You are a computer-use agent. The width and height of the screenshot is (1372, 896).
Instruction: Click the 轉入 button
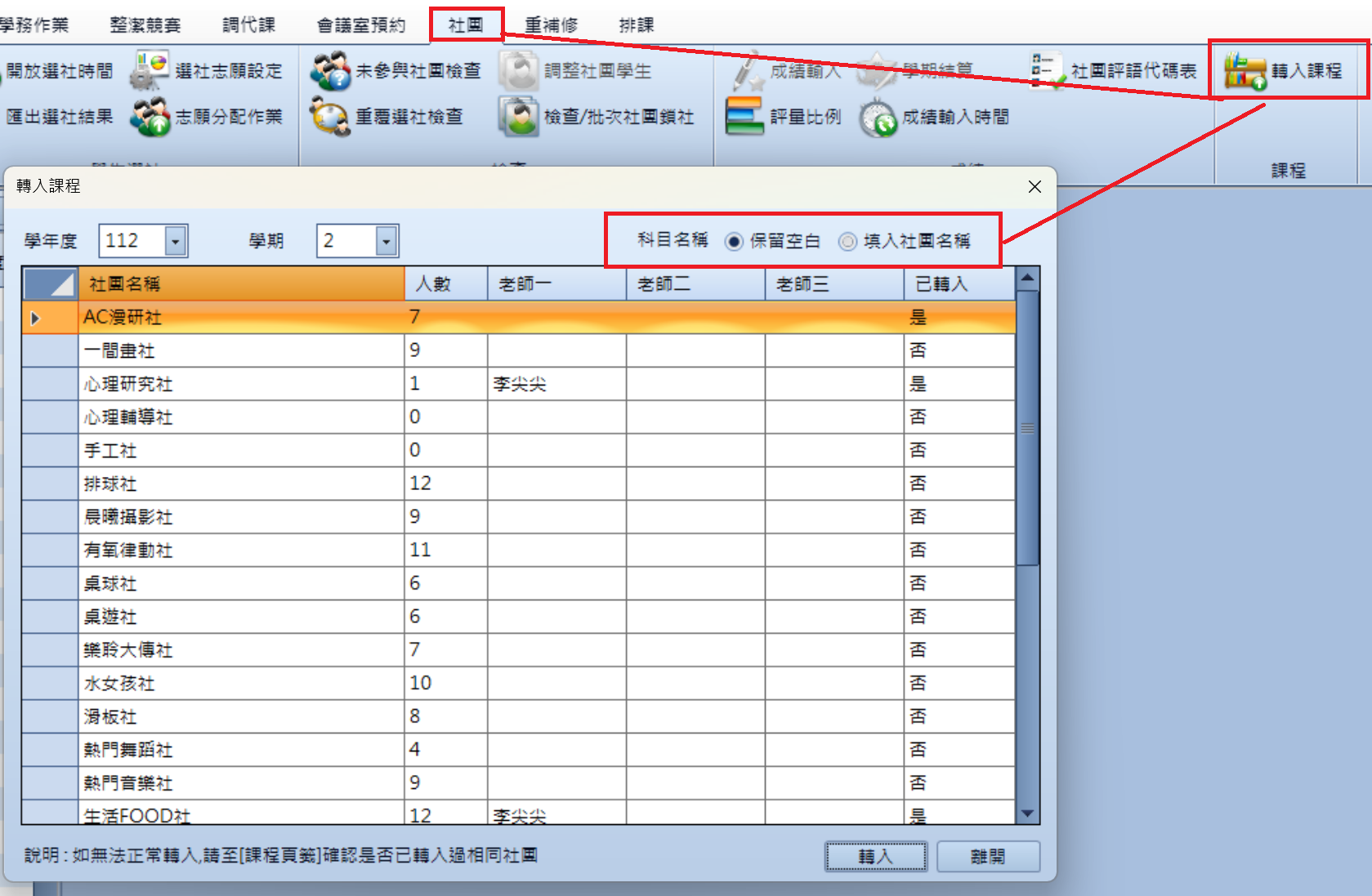(x=875, y=857)
